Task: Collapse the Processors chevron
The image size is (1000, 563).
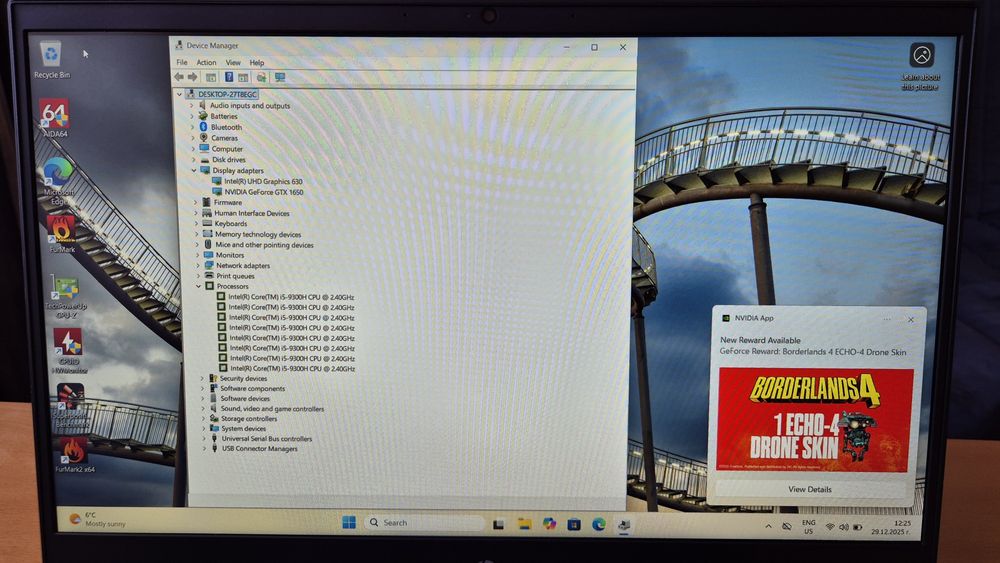Action: tap(198, 287)
